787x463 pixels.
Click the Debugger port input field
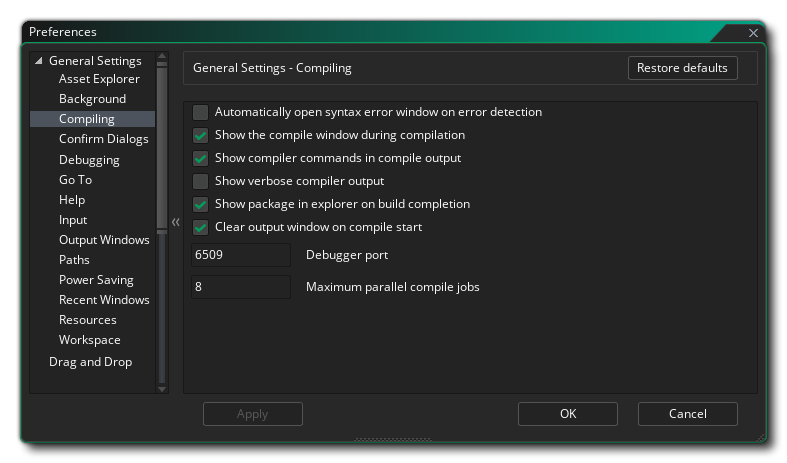click(240, 255)
